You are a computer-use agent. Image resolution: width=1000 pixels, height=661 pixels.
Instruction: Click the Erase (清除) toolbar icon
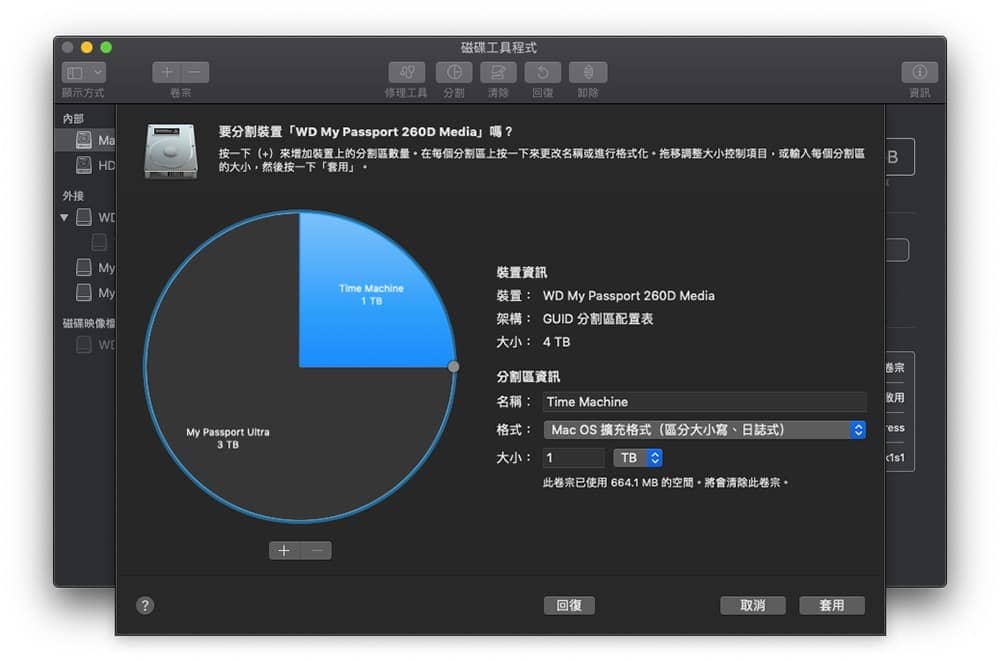498,72
